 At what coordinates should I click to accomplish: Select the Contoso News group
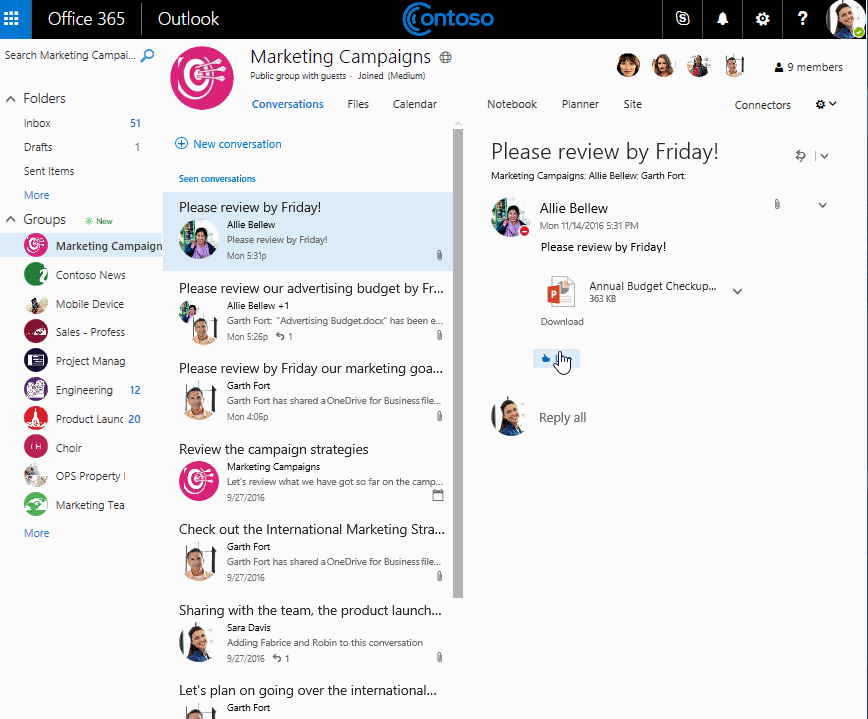pyautogui.click(x=90, y=275)
